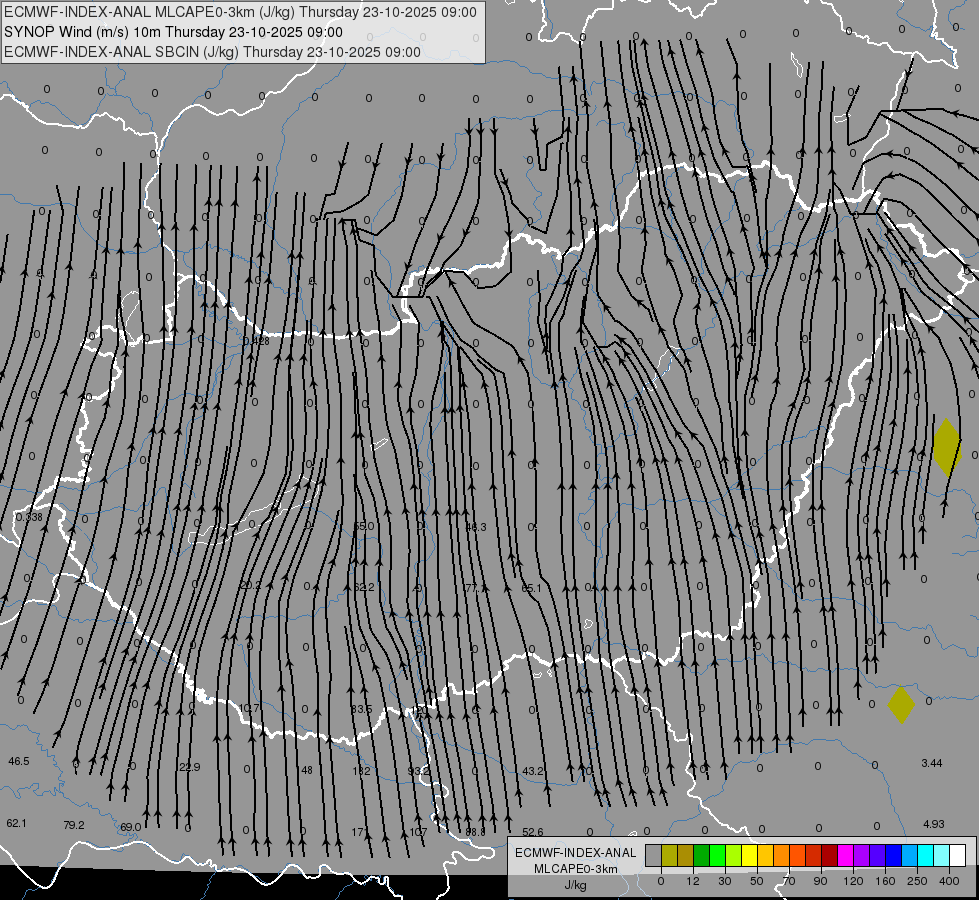The width and height of the screenshot is (979, 900).
Task: Click the map value 10.7
Action: (x=248, y=708)
